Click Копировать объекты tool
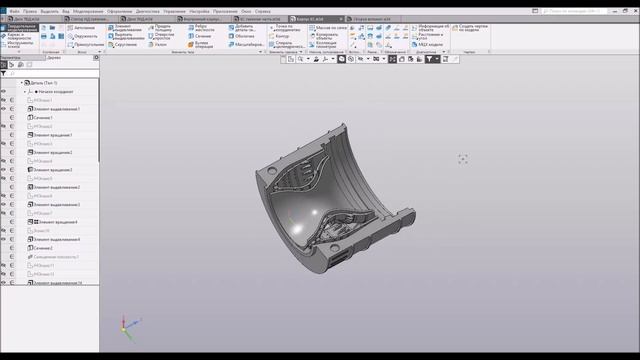The image size is (640, 360). 324,36
